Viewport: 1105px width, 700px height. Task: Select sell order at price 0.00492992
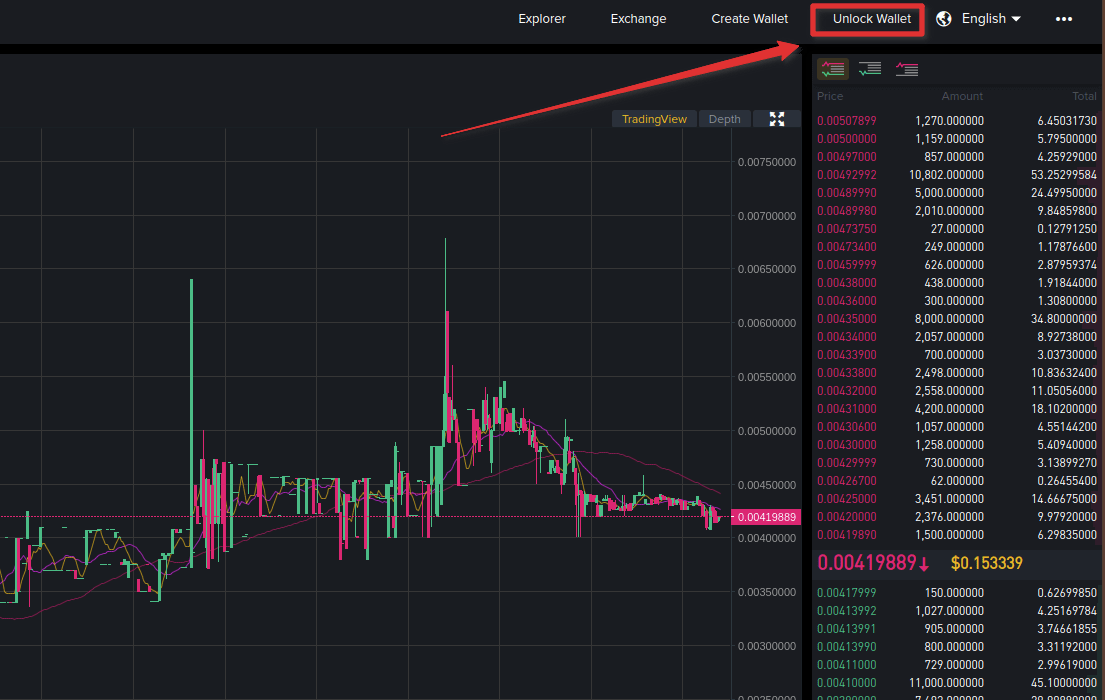(956, 175)
